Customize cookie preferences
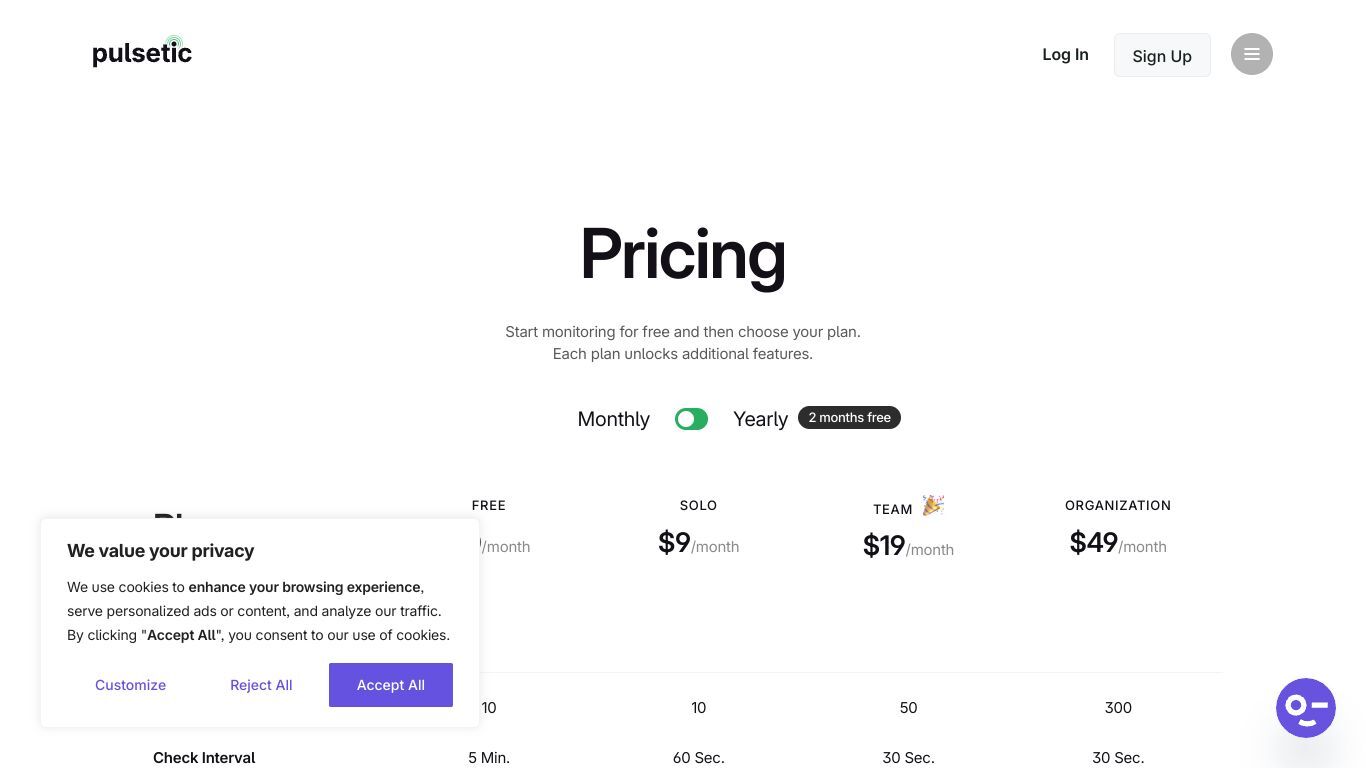 [130, 685]
